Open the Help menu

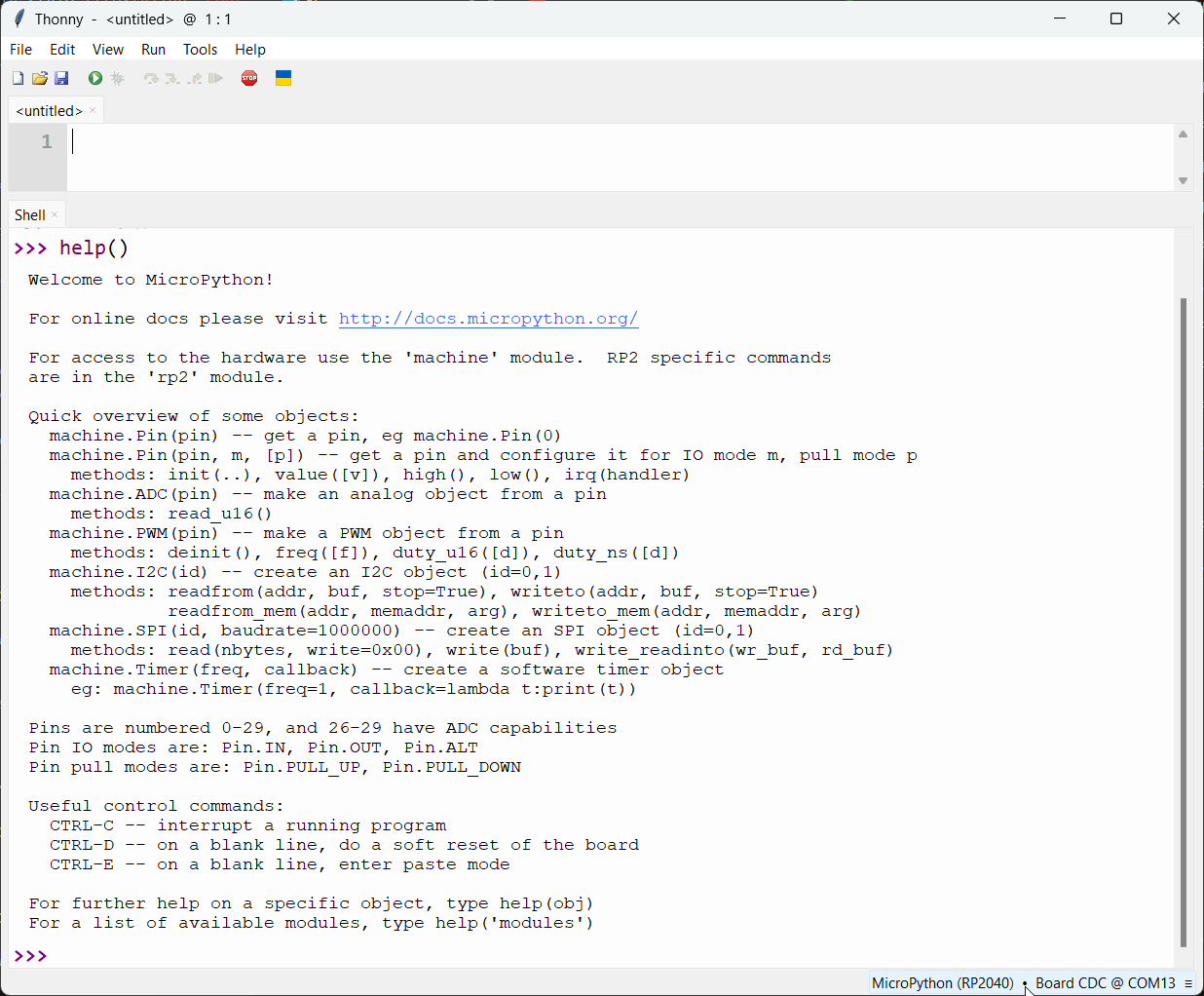250,49
